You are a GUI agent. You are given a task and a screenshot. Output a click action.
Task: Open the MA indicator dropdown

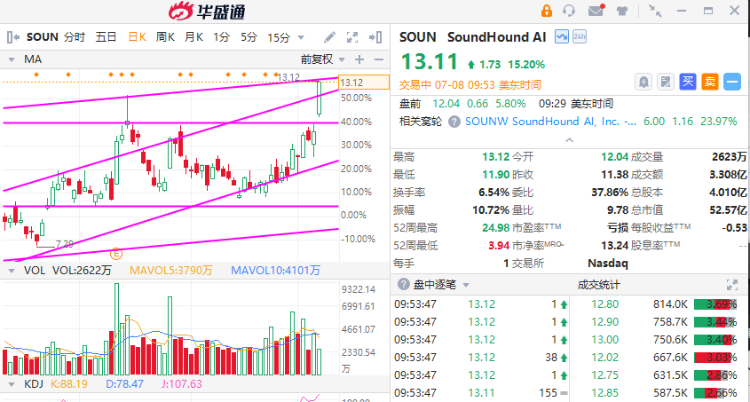[x=11, y=59]
